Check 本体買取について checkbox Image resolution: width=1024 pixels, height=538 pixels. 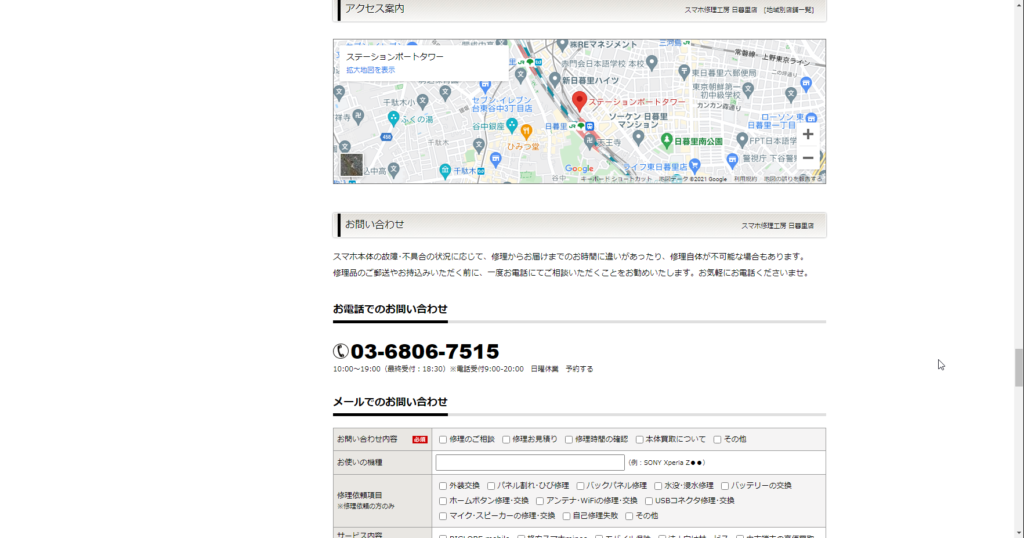point(639,439)
